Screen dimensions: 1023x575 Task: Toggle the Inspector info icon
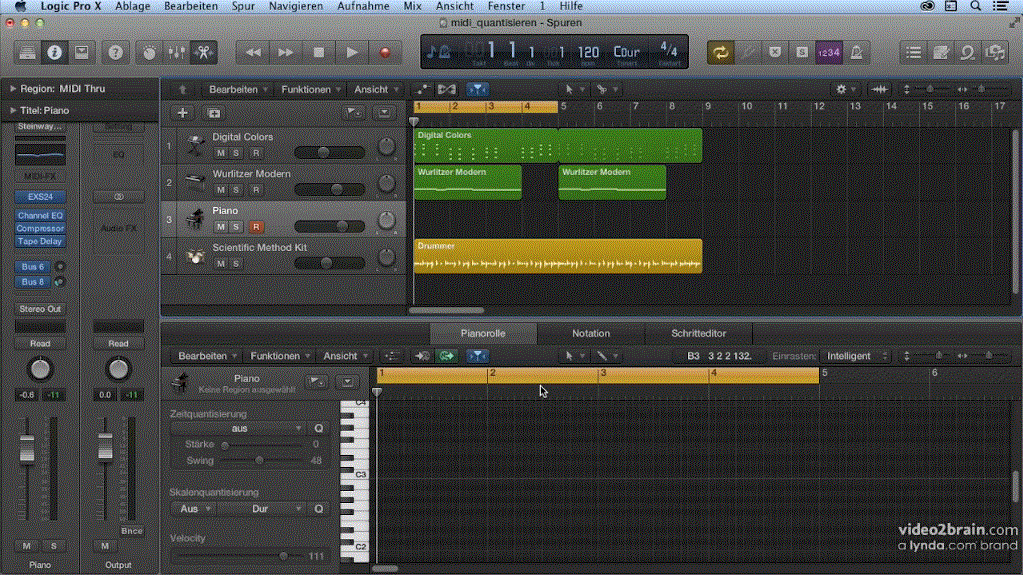(x=54, y=52)
